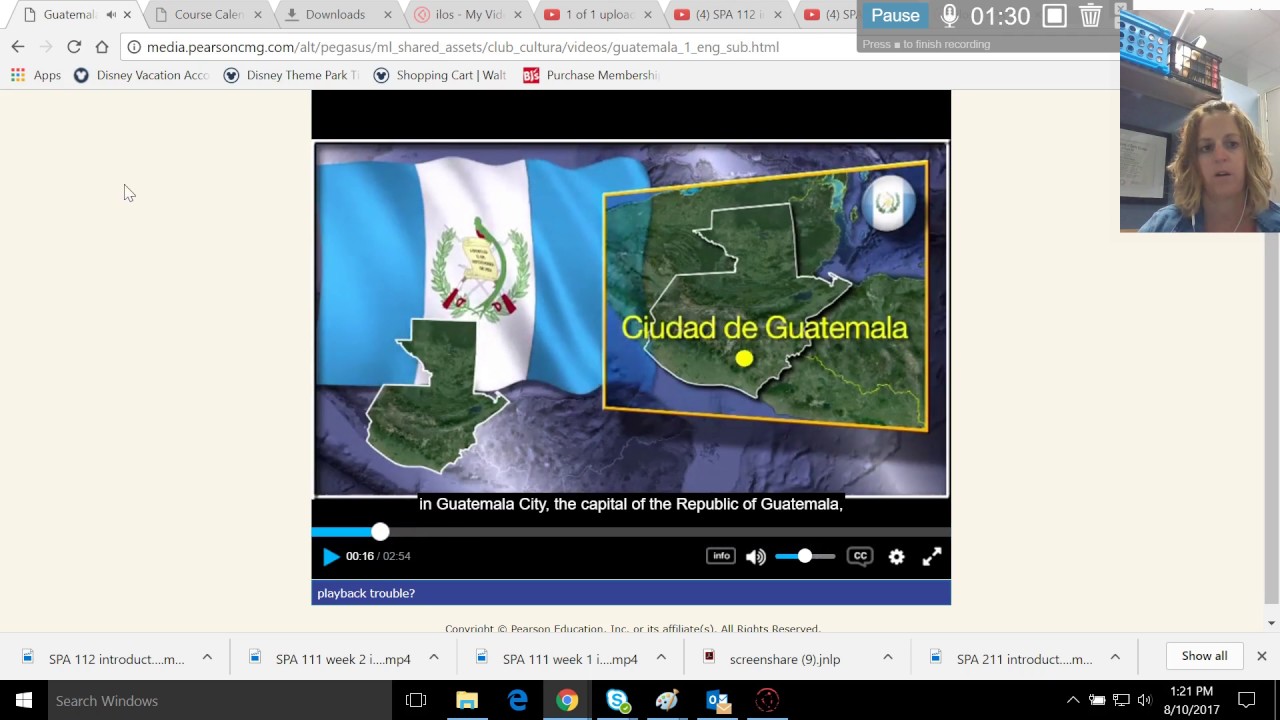Open the Action Center notifications
1280x720 pixels.
coord(1247,700)
